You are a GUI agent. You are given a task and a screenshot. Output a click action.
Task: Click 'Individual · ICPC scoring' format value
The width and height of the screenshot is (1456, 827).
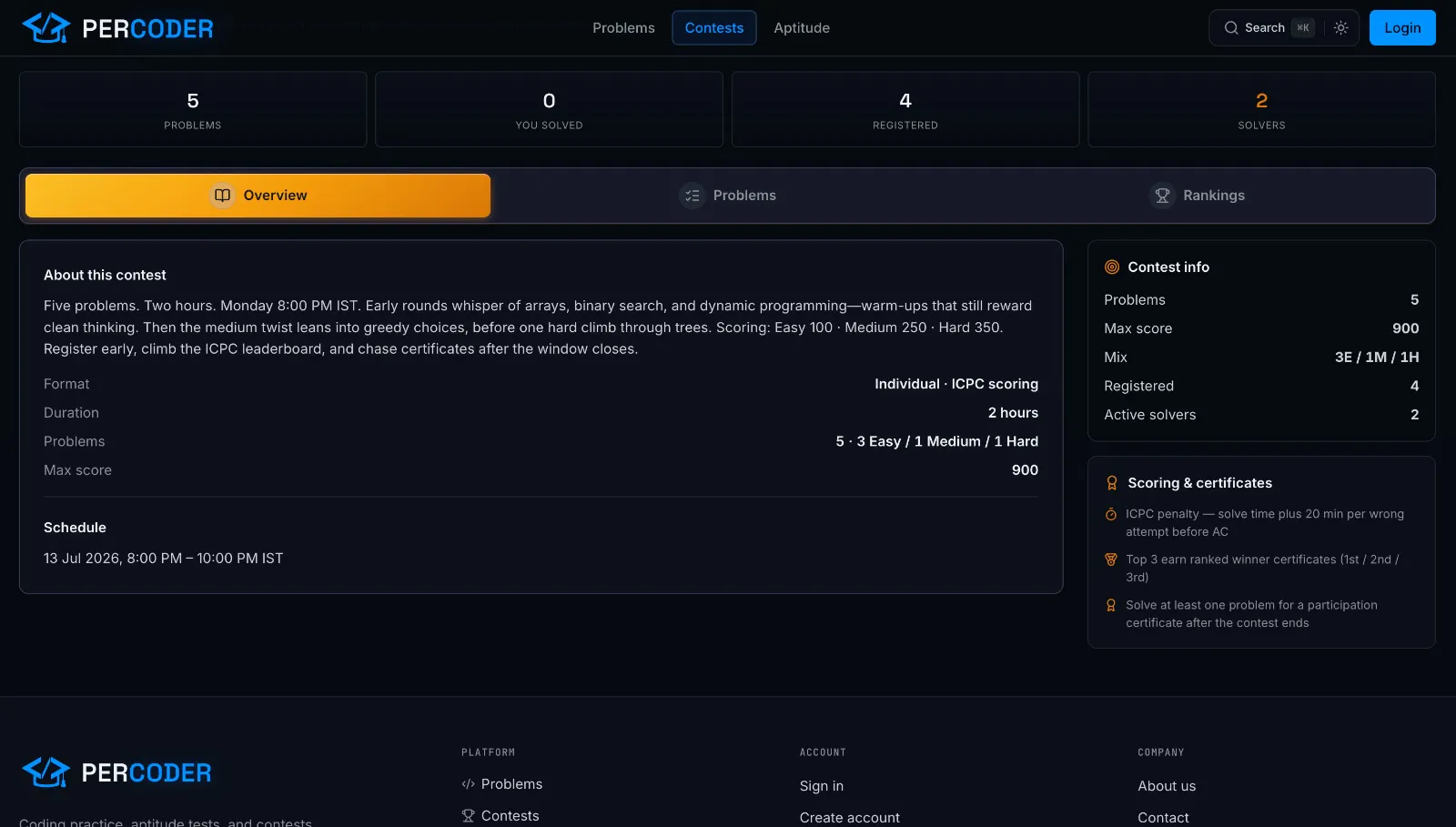tap(956, 384)
